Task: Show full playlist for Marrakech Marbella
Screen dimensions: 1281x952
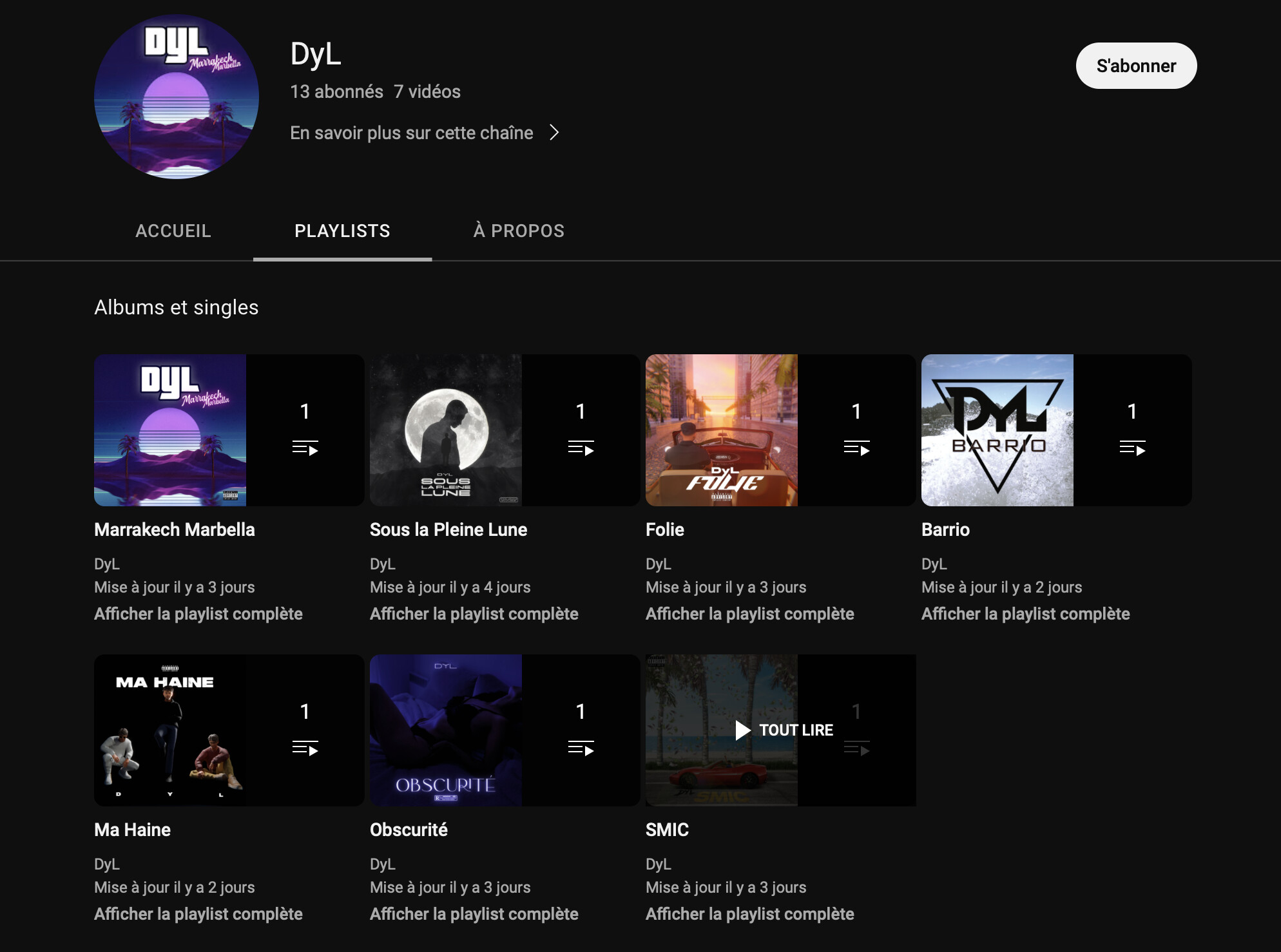Action: click(x=198, y=614)
